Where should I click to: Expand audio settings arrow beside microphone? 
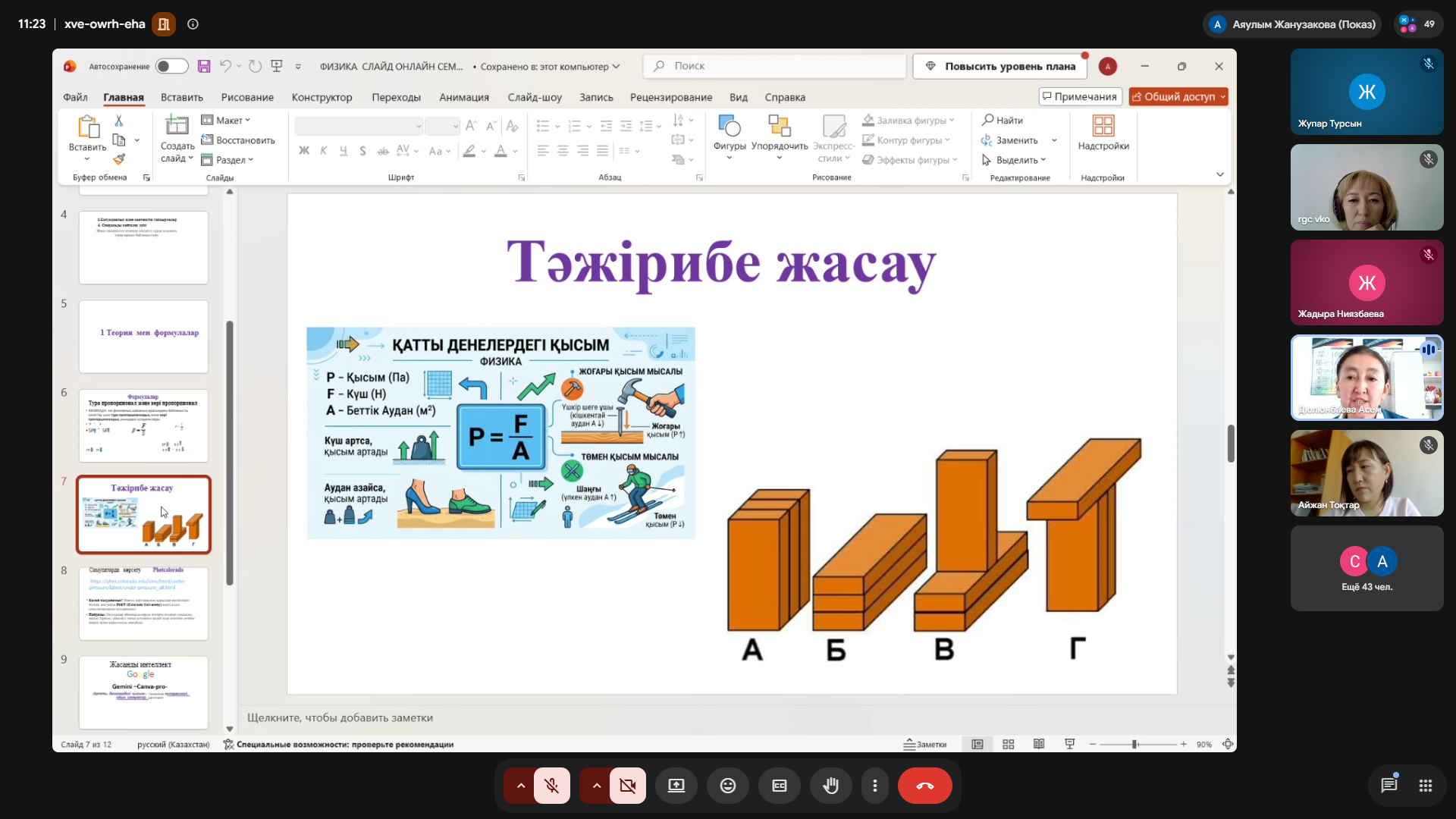[x=520, y=786]
